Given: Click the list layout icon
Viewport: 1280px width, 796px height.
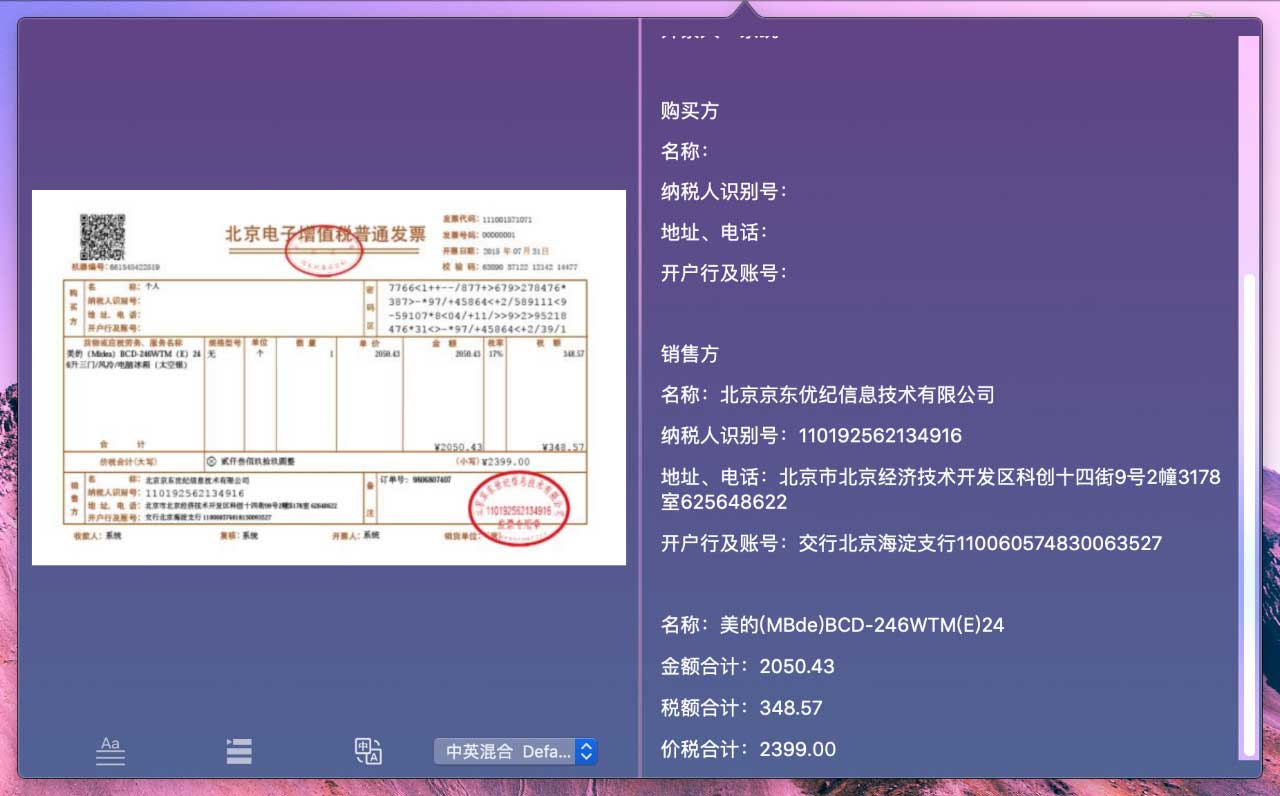Looking at the screenshot, I should 239,751.
